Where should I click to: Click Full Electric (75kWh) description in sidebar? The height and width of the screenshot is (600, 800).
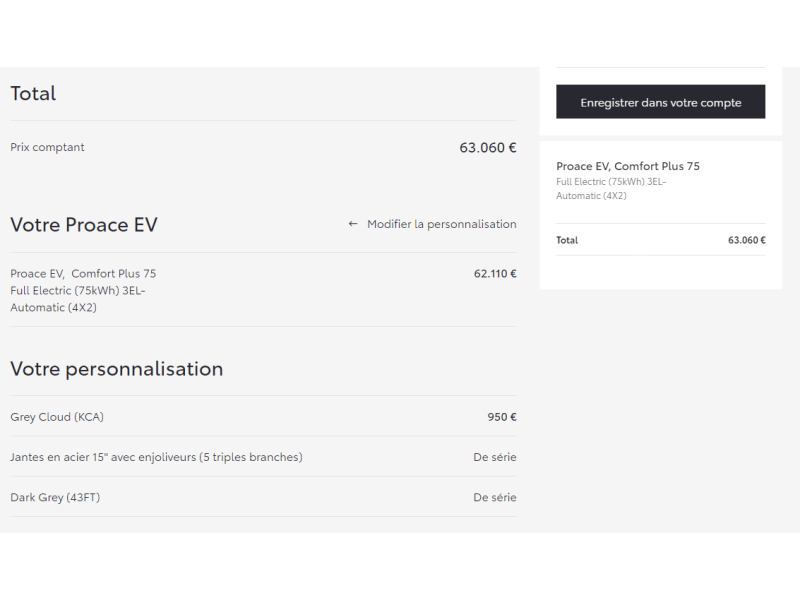611,189
